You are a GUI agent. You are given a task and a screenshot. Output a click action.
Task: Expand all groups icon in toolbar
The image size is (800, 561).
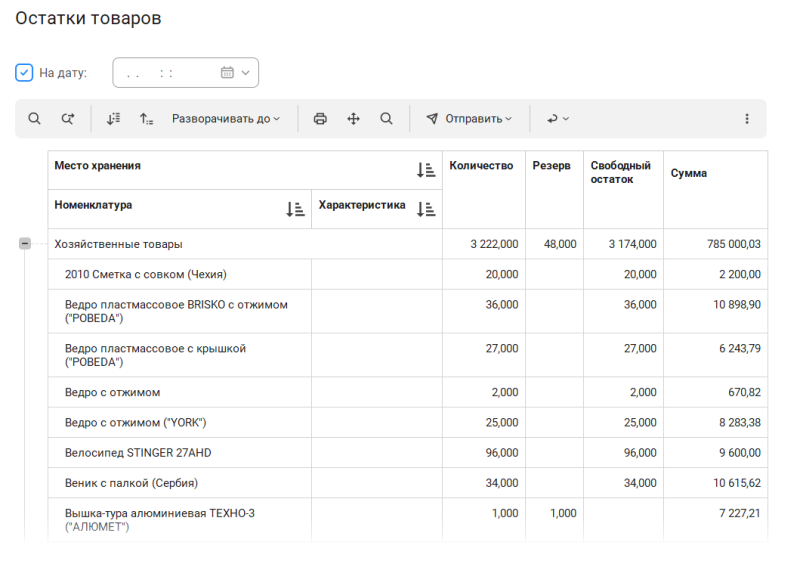113,119
